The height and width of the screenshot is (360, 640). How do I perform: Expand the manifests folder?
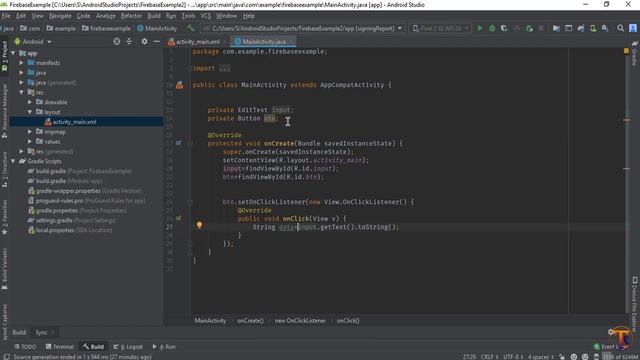[22, 63]
